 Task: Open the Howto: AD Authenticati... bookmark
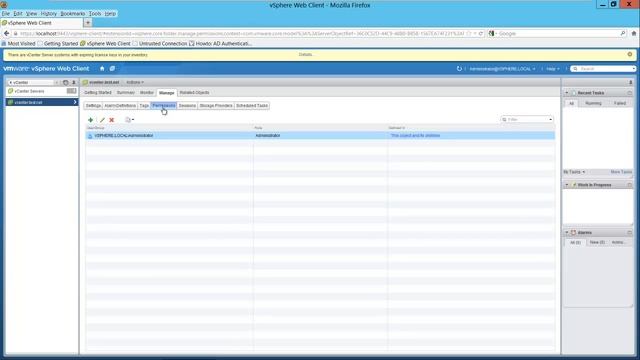[220, 43]
